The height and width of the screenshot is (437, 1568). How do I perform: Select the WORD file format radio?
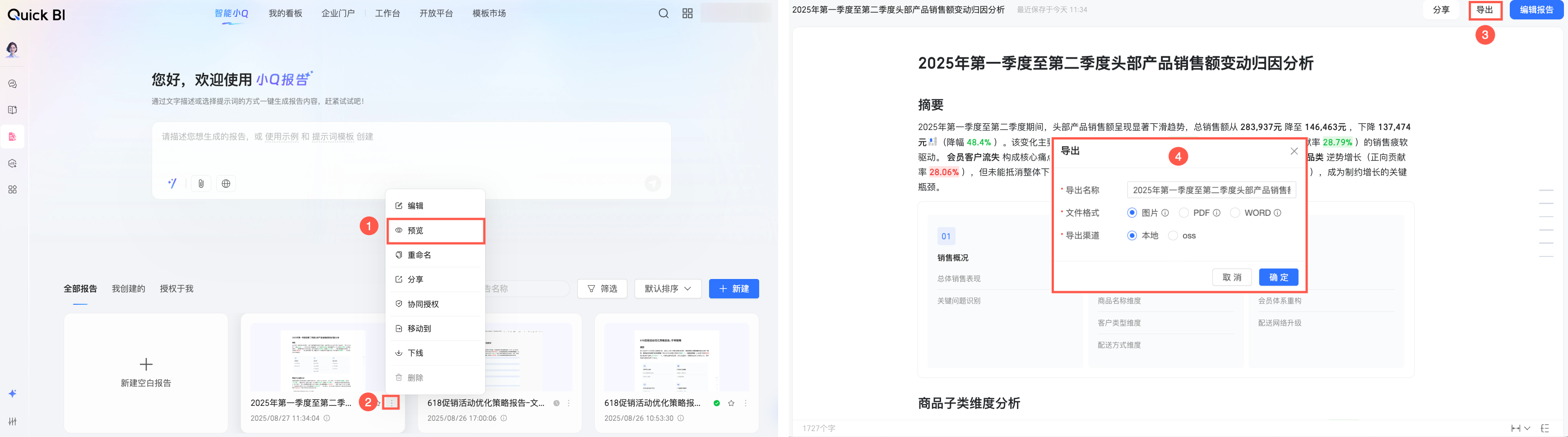pos(1234,213)
